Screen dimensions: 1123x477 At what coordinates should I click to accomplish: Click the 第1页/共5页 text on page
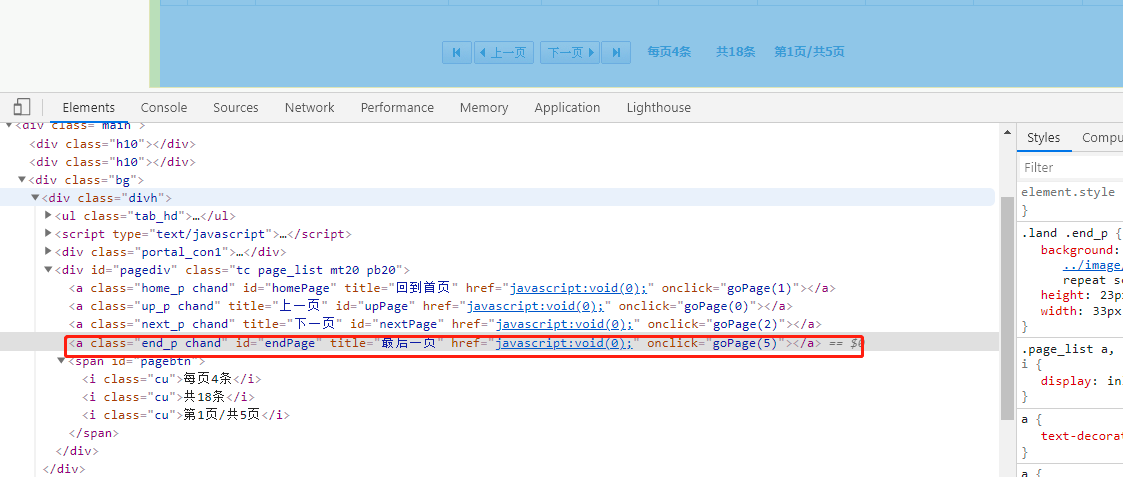pos(809,52)
